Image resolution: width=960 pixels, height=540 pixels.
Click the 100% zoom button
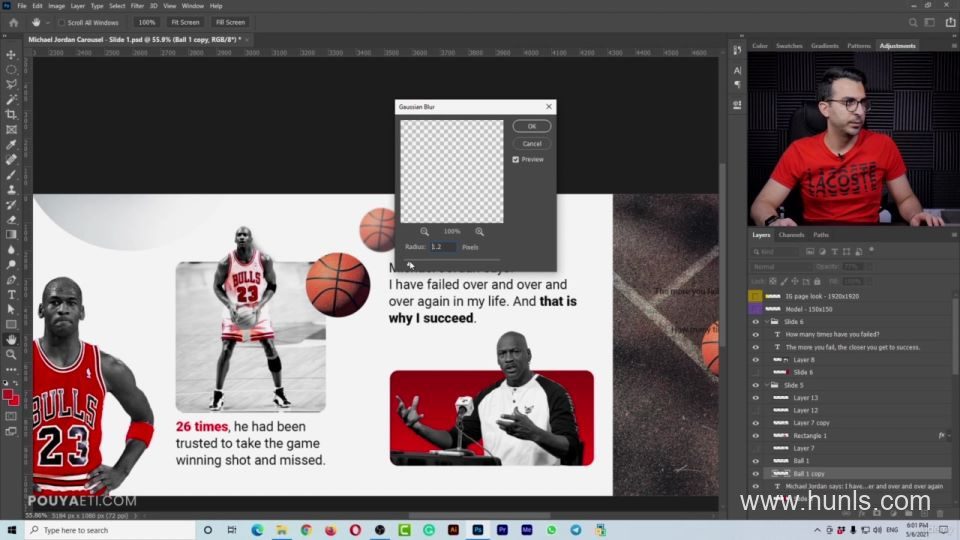[x=147, y=23]
